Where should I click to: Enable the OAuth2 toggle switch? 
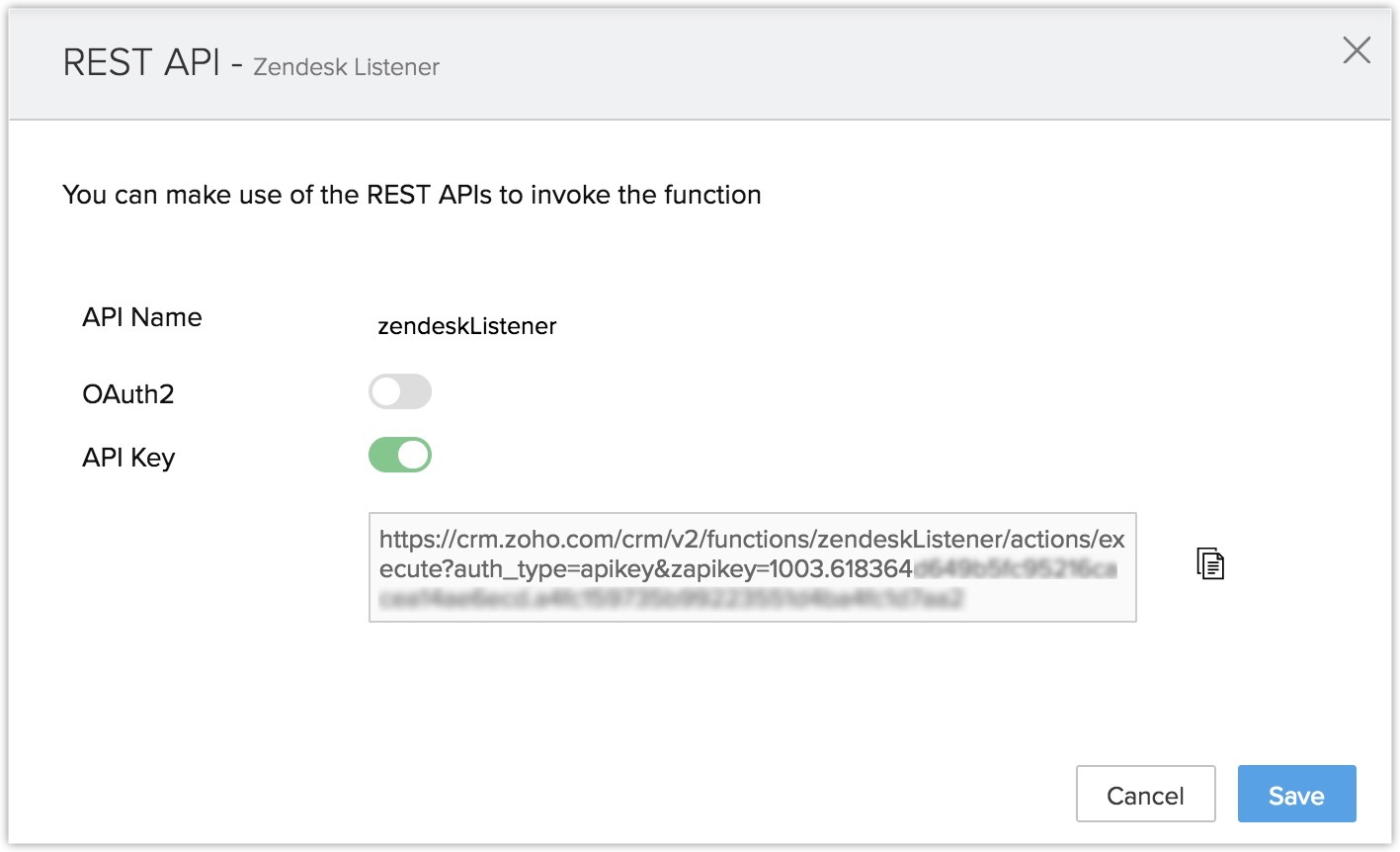point(400,392)
